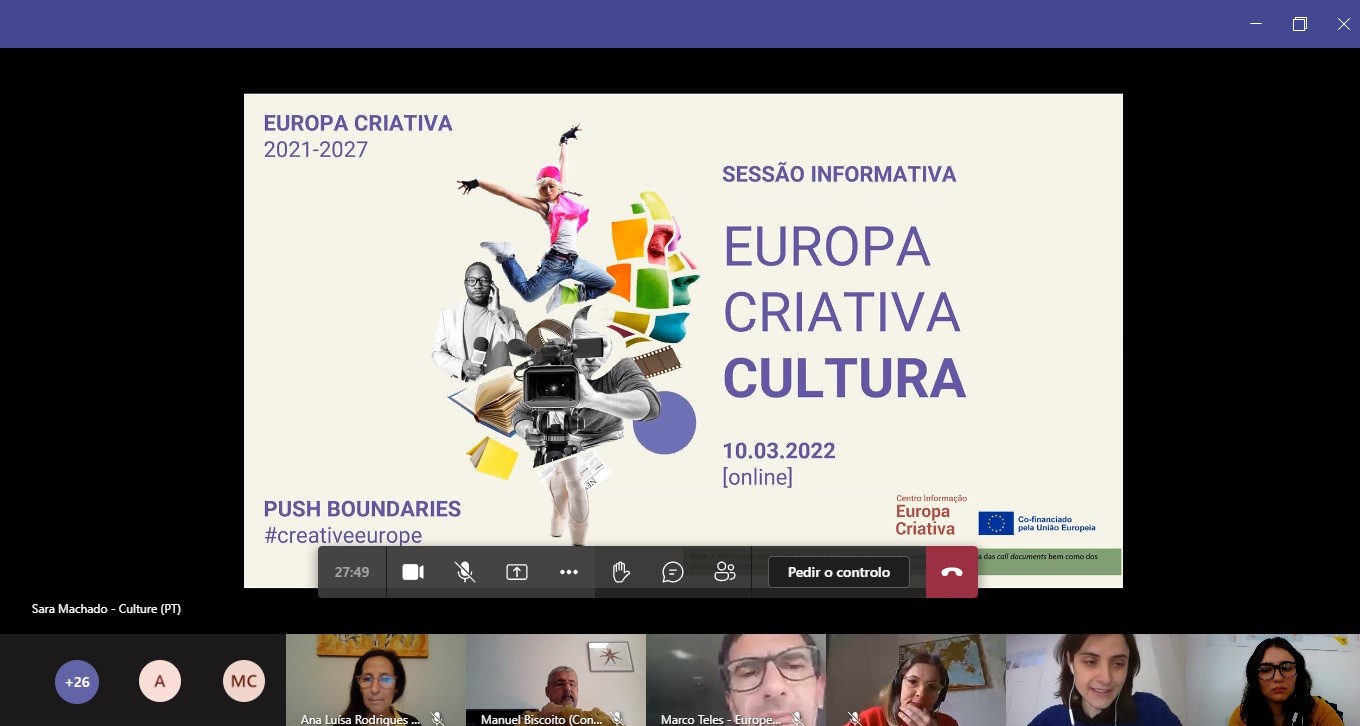This screenshot has width=1360, height=726.
Task: Click PUSH BOUNDARIES text on the slide
Action: (362, 508)
